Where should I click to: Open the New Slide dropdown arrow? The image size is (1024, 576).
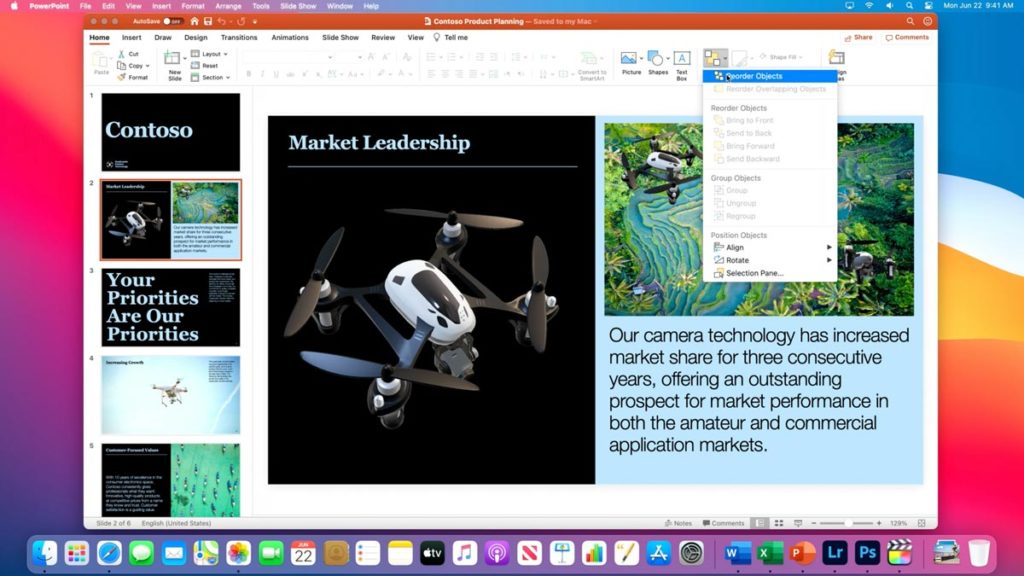click(185, 59)
